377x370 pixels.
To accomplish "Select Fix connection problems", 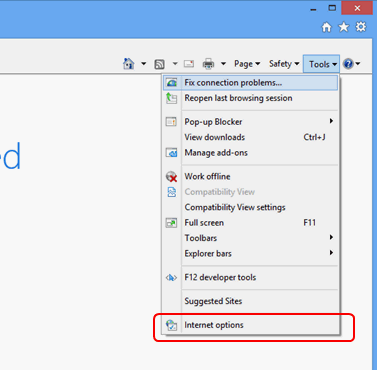I will (x=250, y=83).
